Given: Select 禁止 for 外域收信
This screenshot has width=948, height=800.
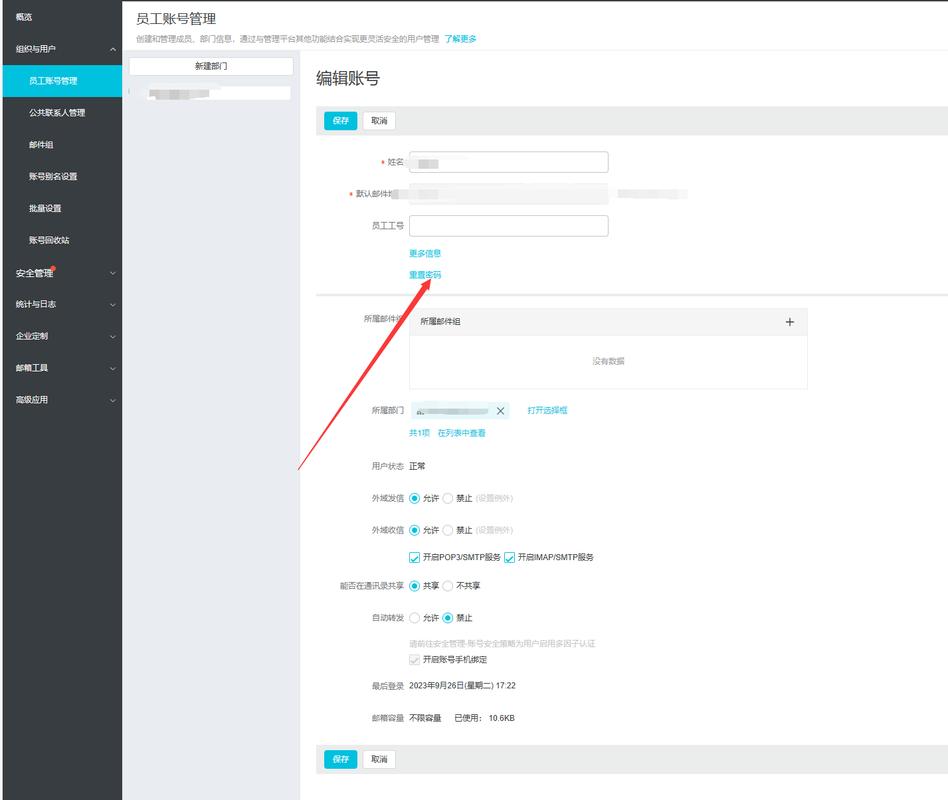Looking at the screenshot, I should pyautogui.click(x=448, y=530).
